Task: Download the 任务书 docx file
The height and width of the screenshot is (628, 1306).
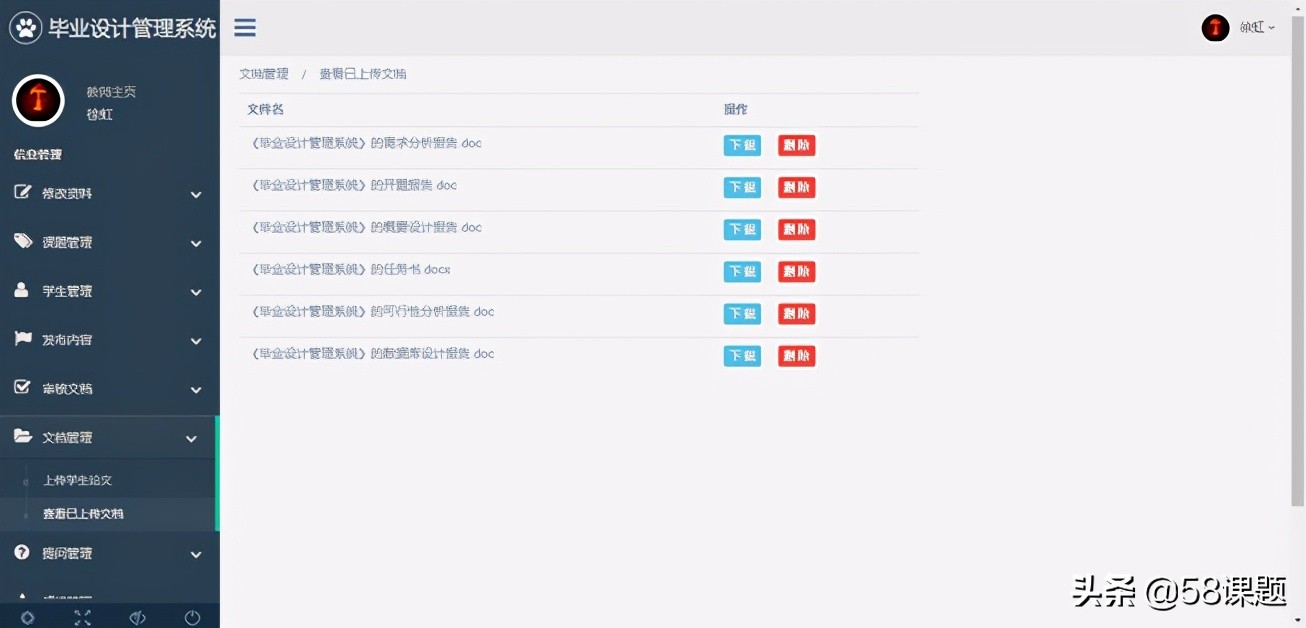Action: click(742, 271)
